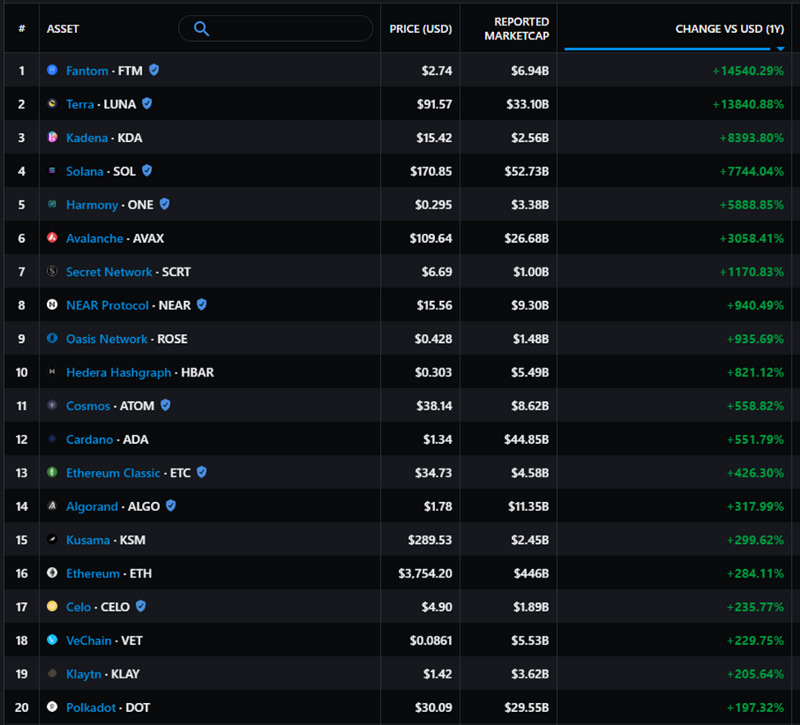Click the Kadena coin logo icon
The width and height of the screenshot is (800, 725).
click(x=52, y=137)
